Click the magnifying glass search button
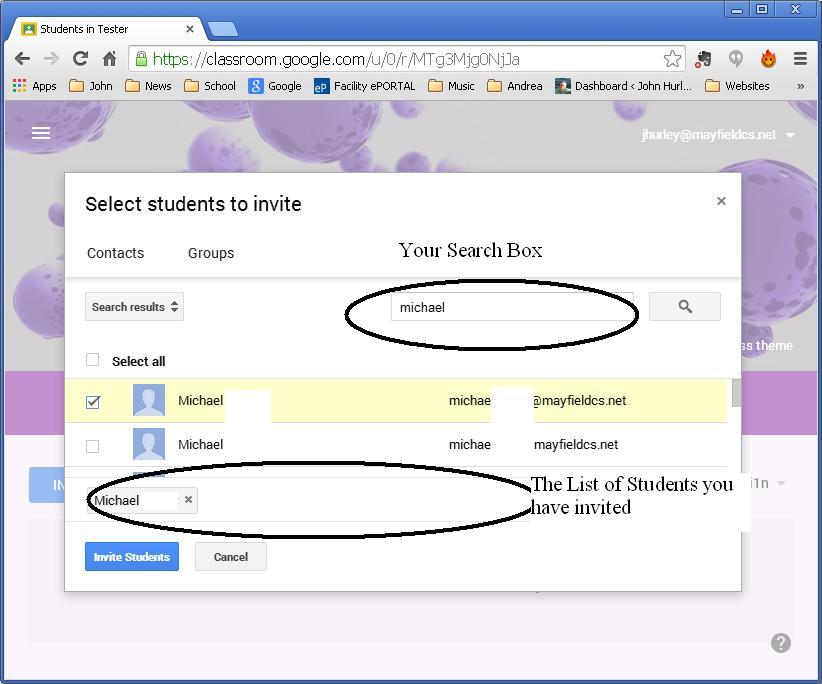This screenshot has height=684, width=822. click(684, 307)
